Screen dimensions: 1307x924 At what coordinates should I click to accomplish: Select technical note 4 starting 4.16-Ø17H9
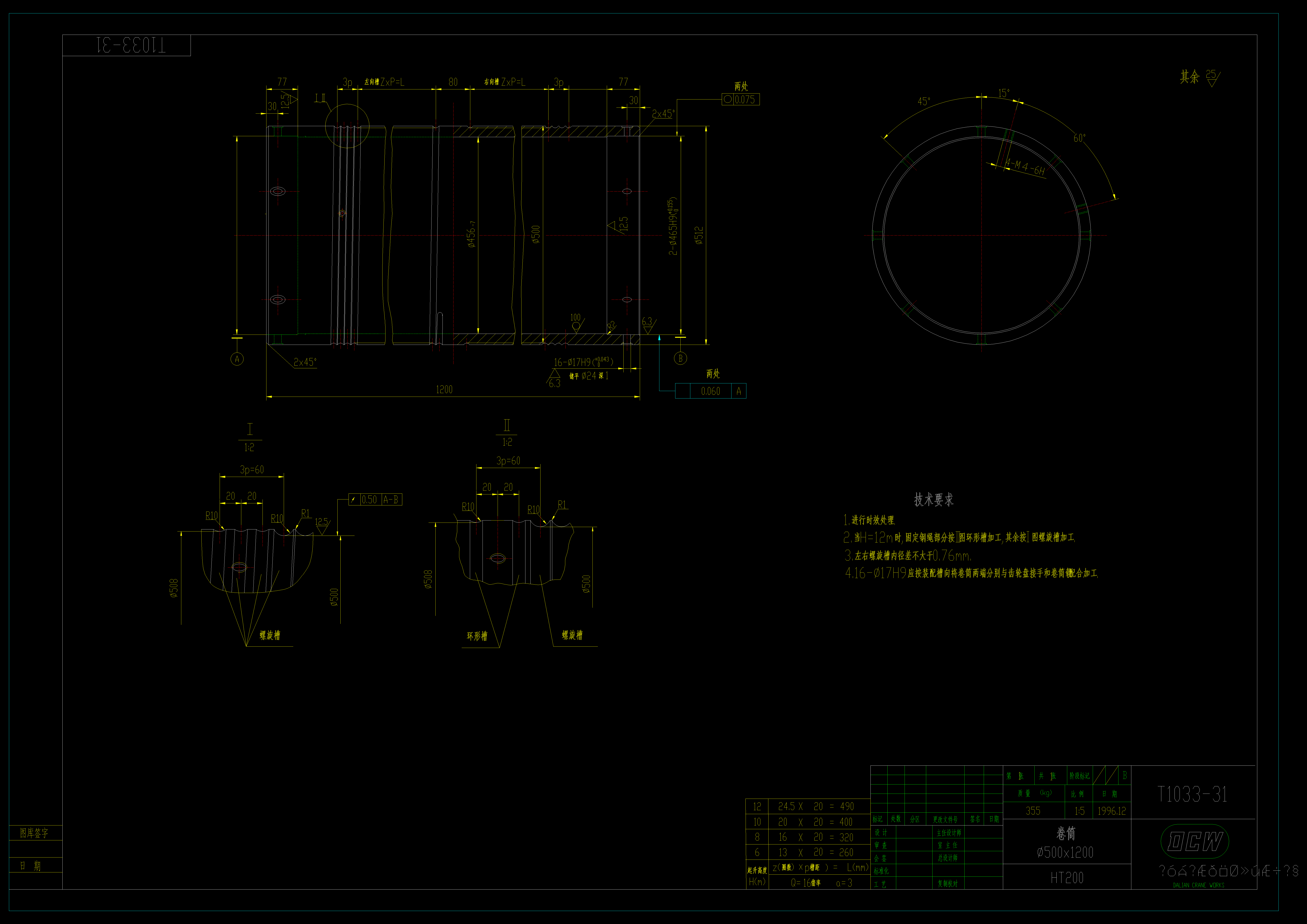pos(972,573)
